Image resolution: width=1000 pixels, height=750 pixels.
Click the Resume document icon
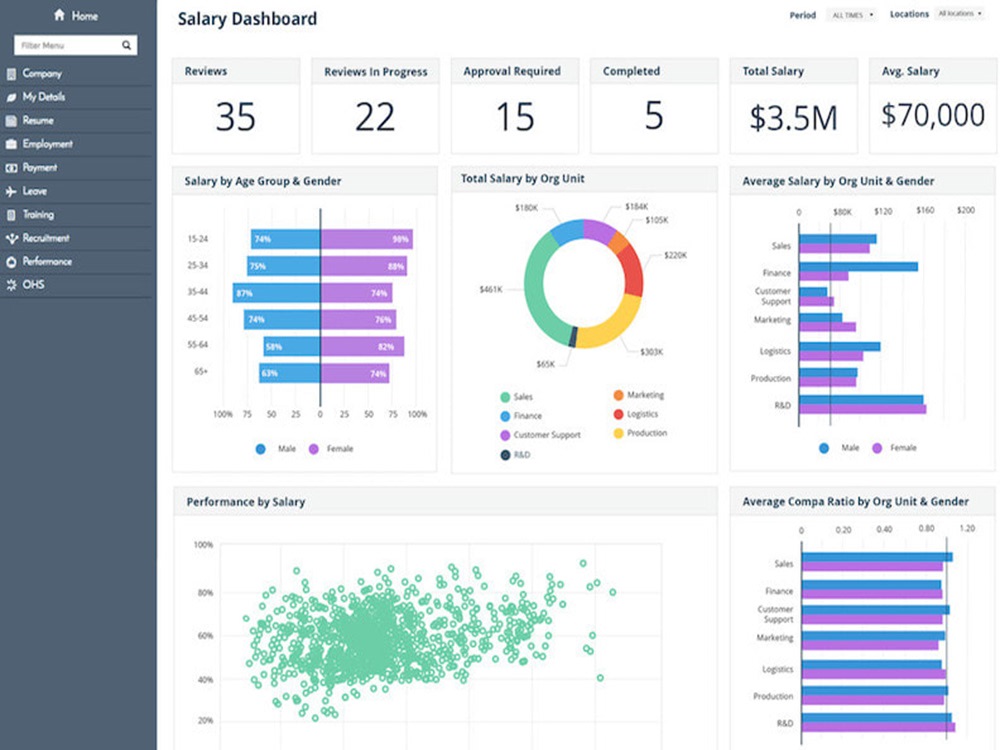click(x=11, y=121)
